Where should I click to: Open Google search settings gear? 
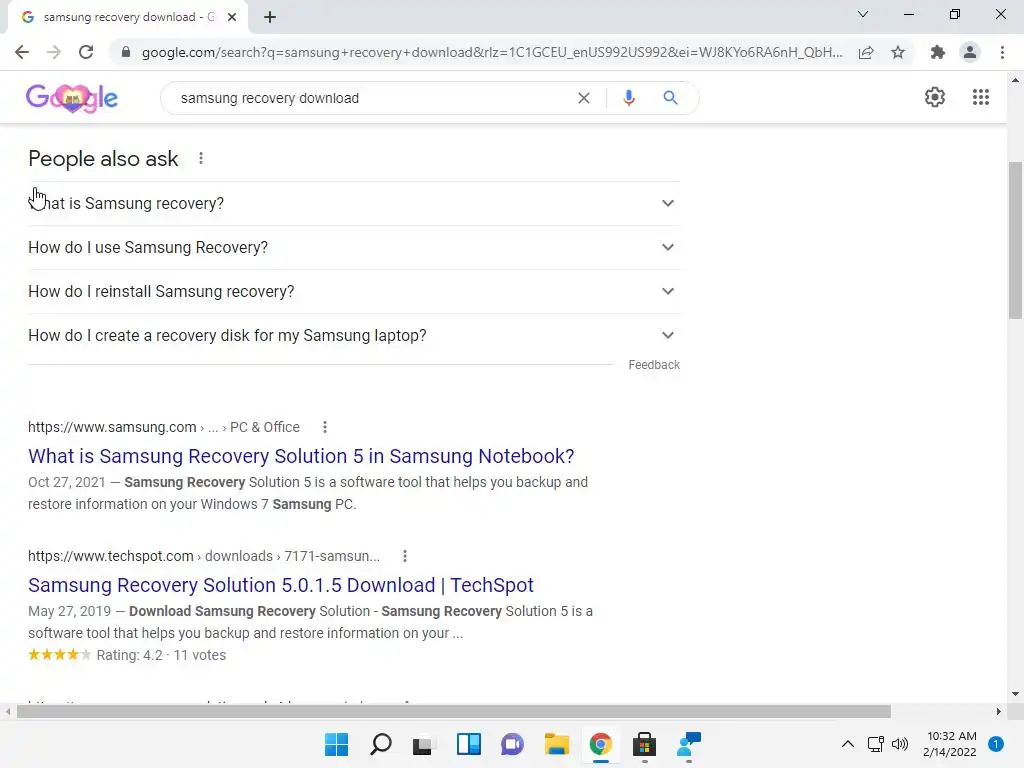coord(935,97)
